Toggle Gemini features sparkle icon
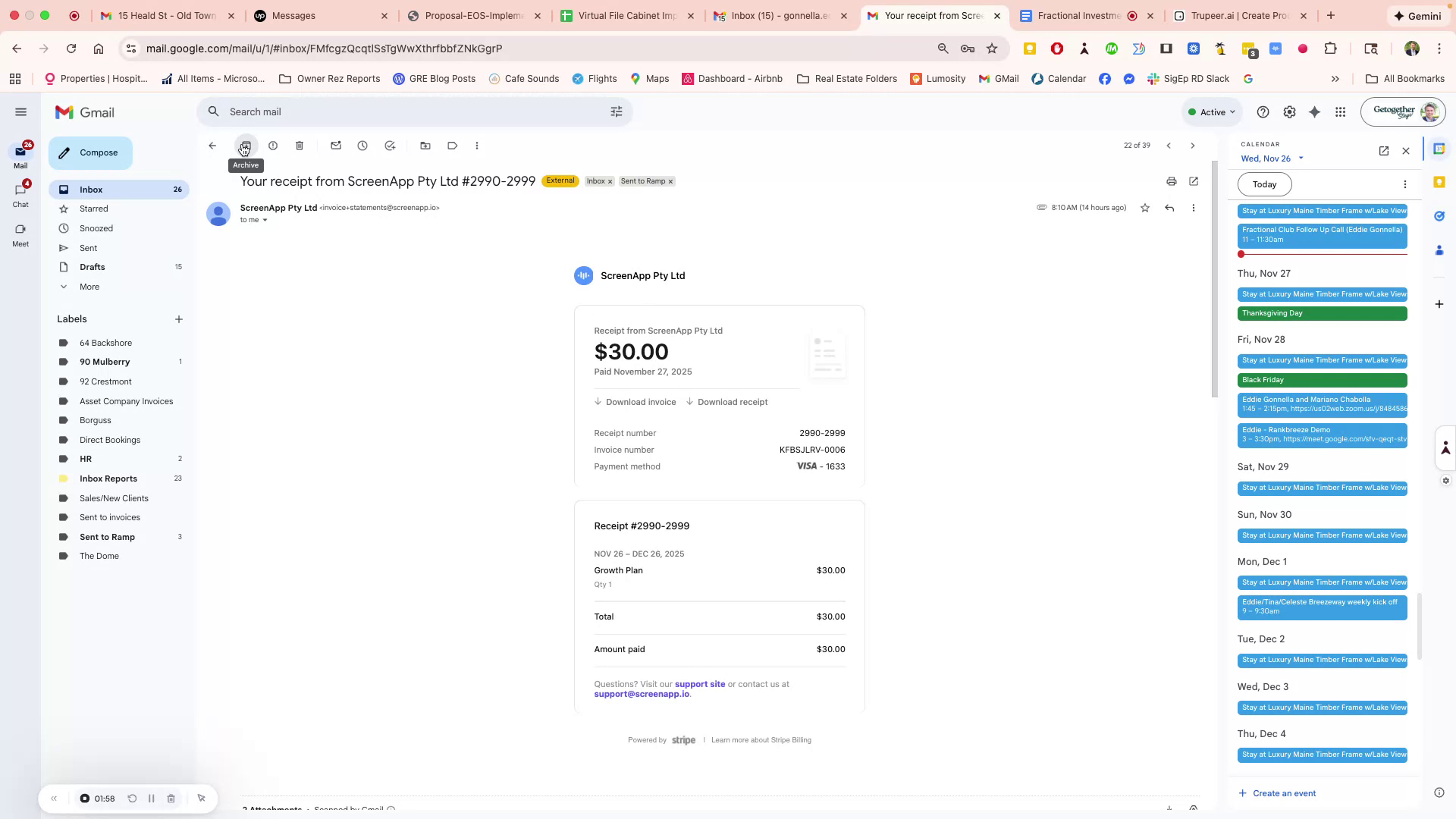Screen dimensions: 1456x819 (1314, 111)
